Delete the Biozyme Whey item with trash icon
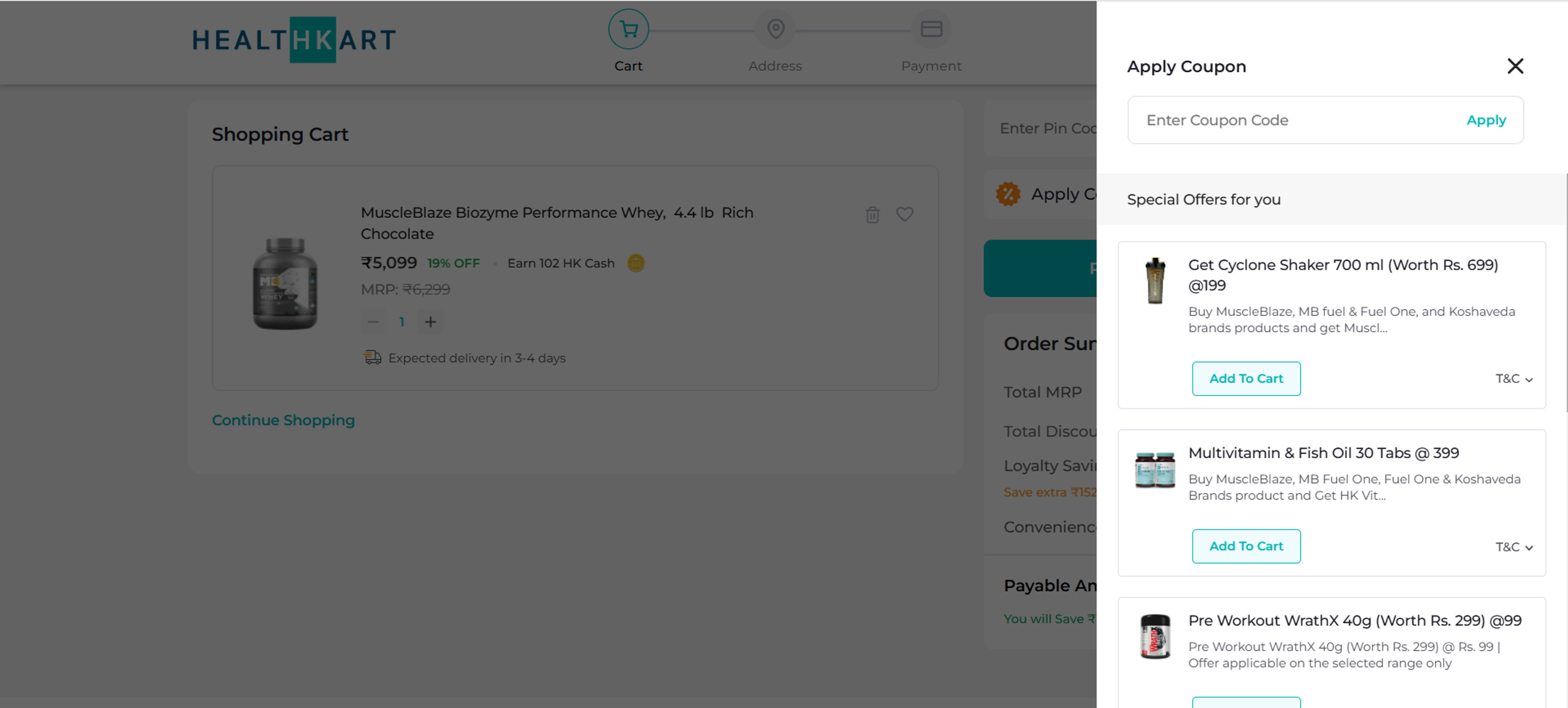The width and height of the screenshot is (1568, 708). (x=872, y=214)
